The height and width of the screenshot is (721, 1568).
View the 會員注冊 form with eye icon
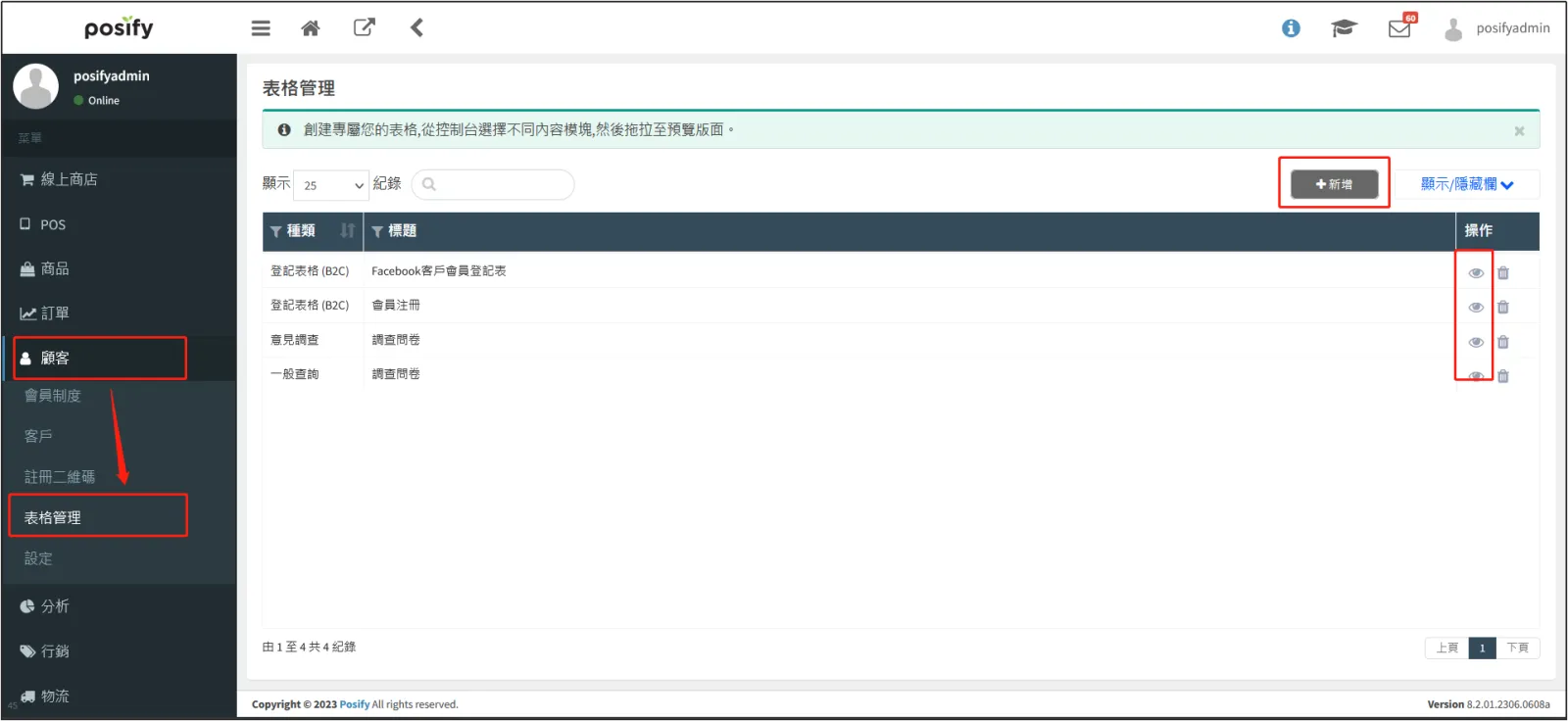1476,308
